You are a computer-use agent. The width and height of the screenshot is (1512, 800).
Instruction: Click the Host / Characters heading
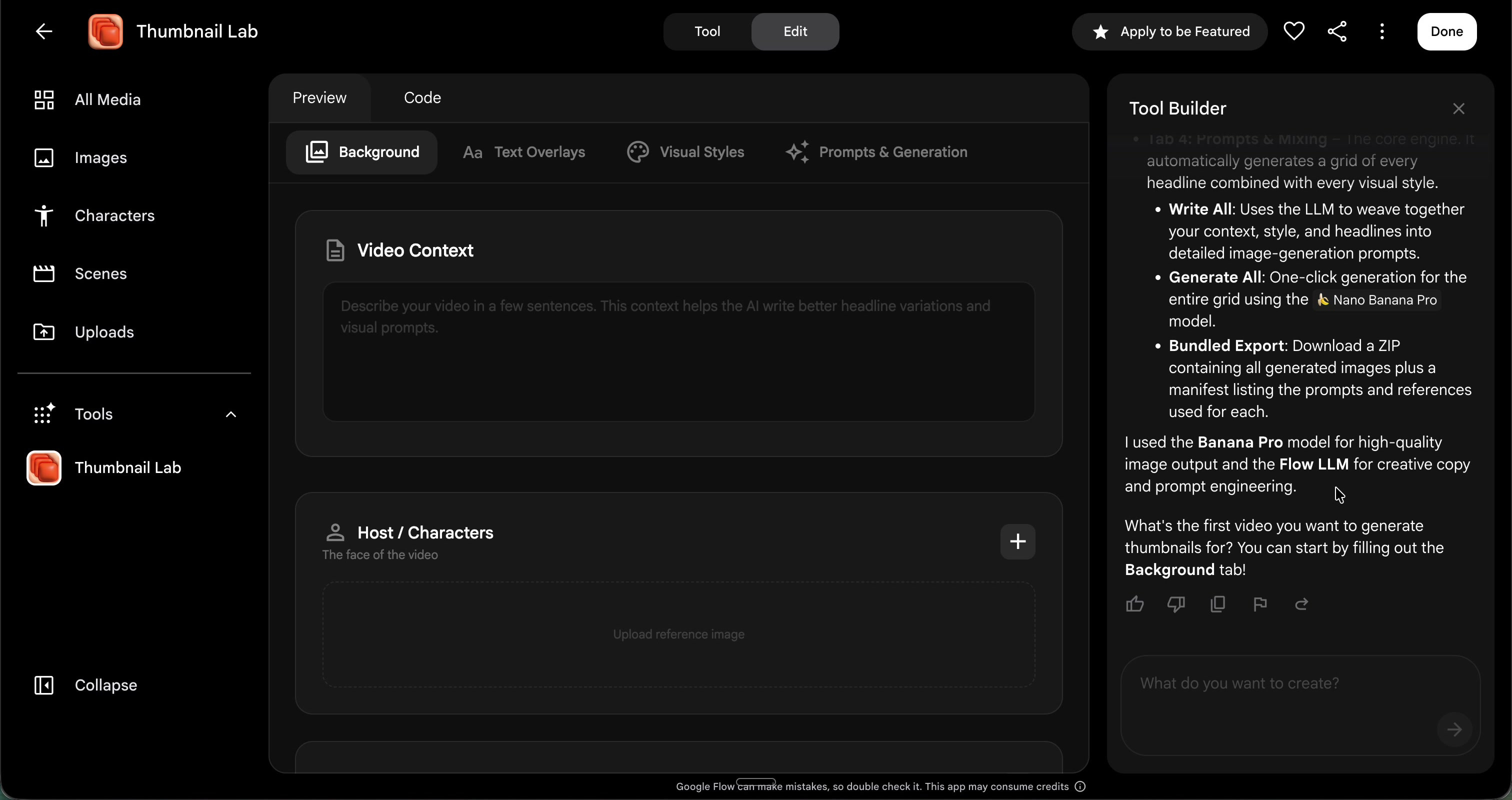(425, 533)
